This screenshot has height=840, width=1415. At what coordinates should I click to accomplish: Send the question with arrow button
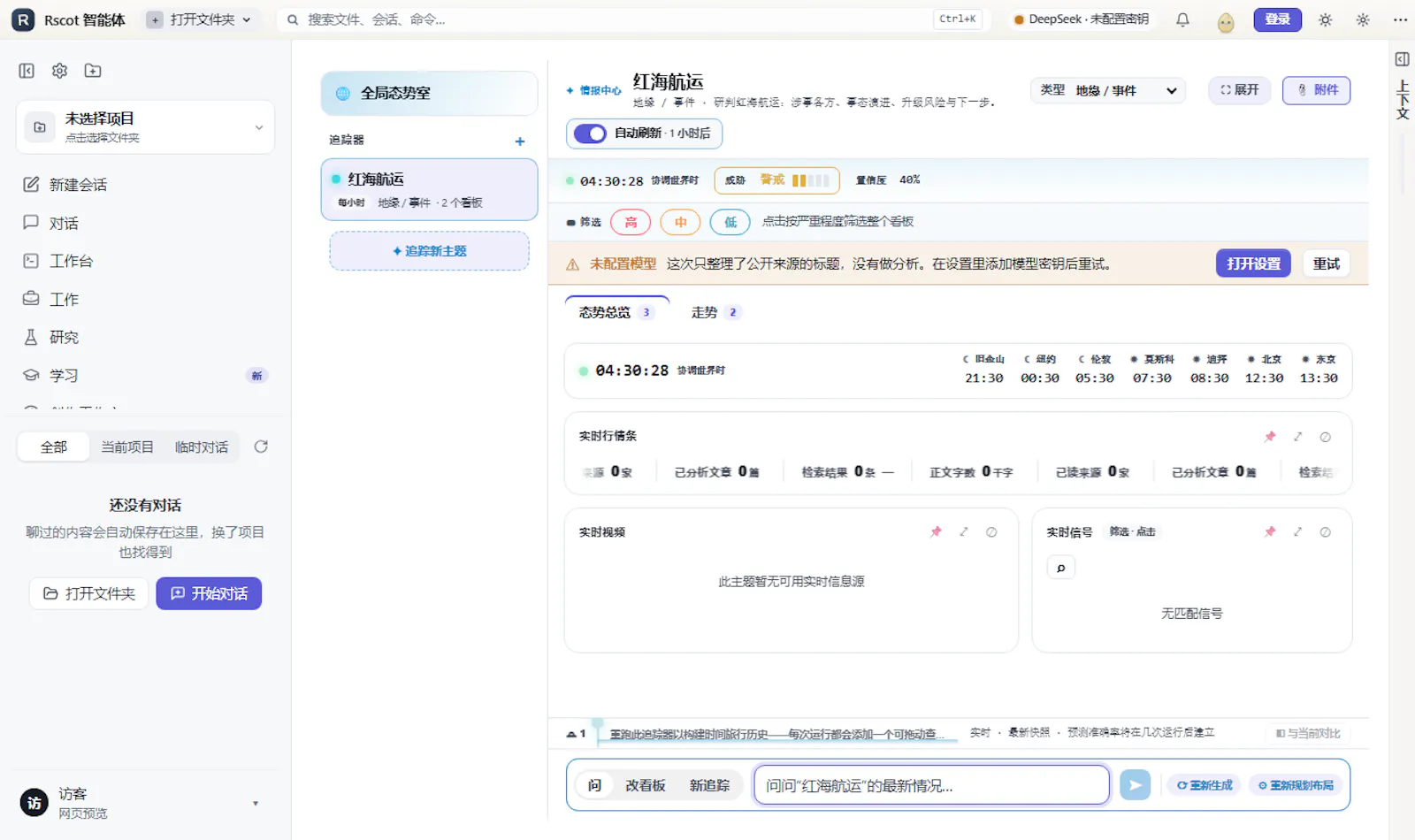pos(1135,785)
